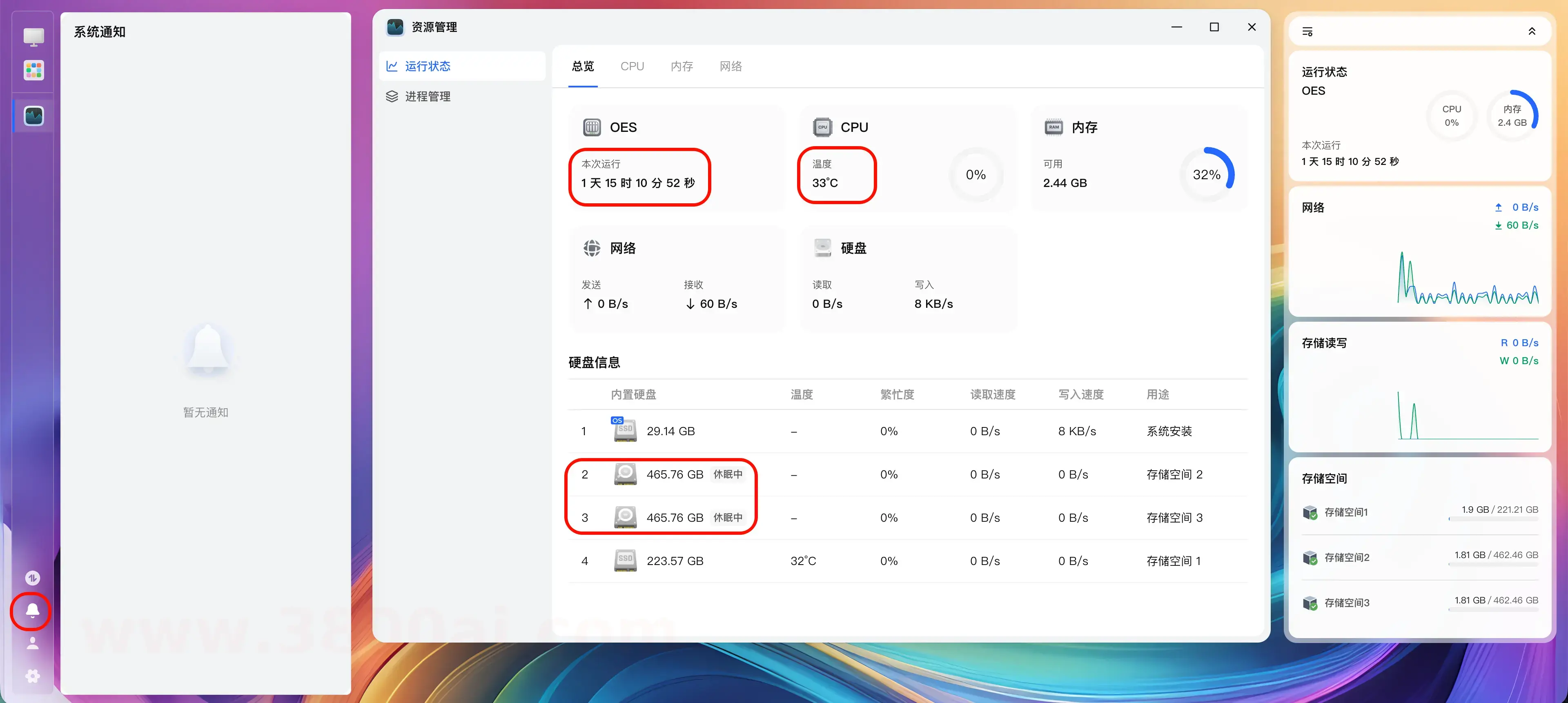Switch to the CPU tab
Screen dimensions: 1568x703
click(632, 67)
